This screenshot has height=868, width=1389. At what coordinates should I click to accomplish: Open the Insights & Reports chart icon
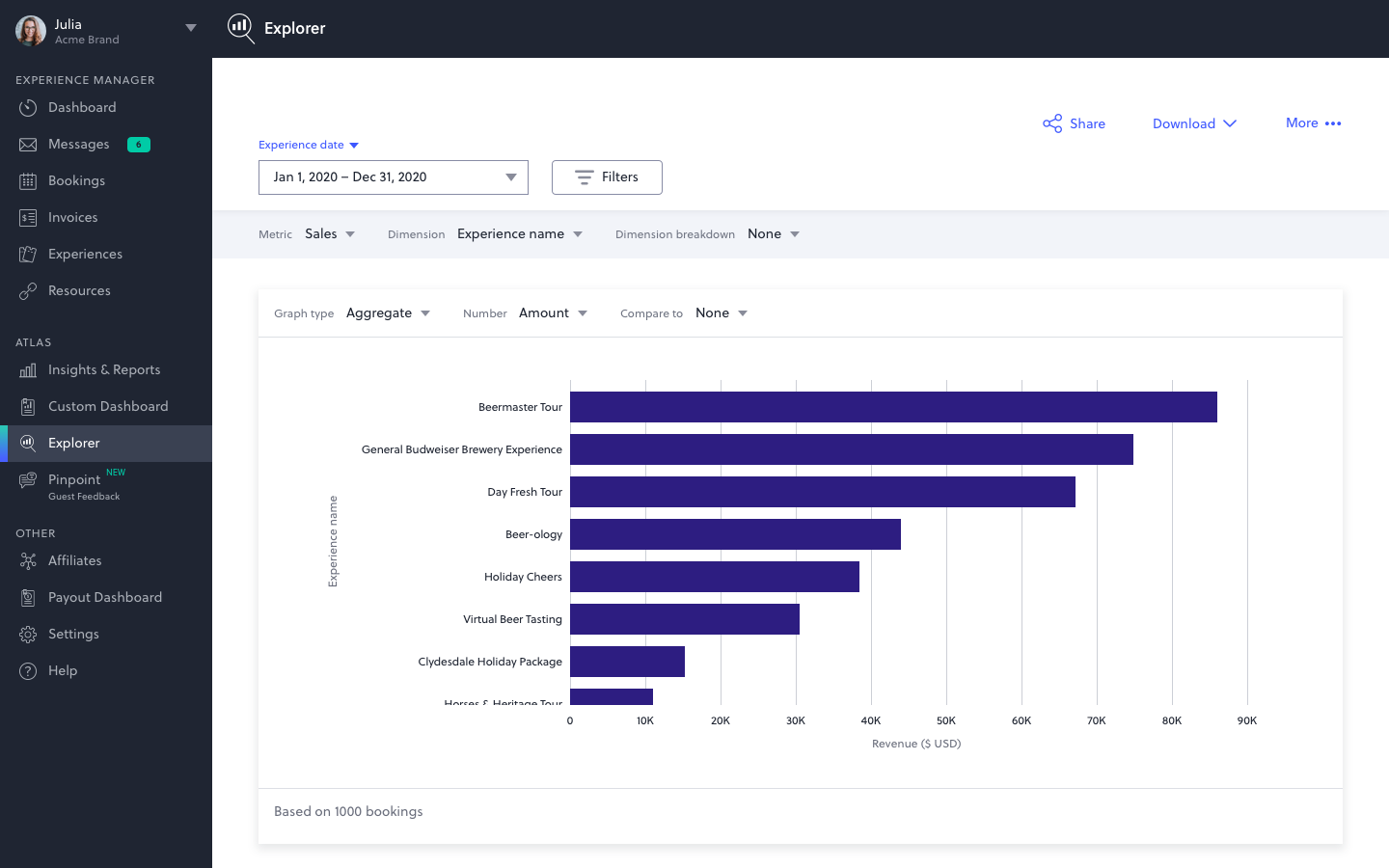[x=26, y=369]
